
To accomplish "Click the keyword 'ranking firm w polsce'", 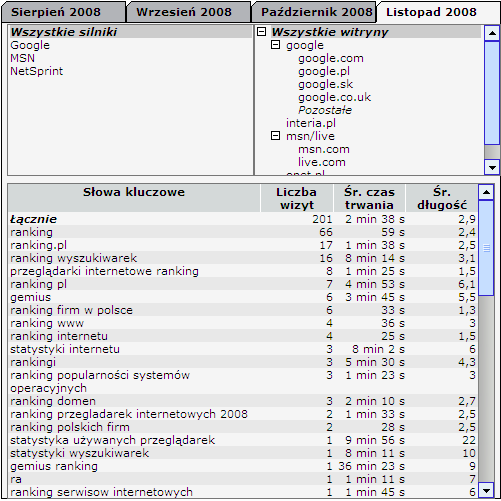I will pos(71,310).
